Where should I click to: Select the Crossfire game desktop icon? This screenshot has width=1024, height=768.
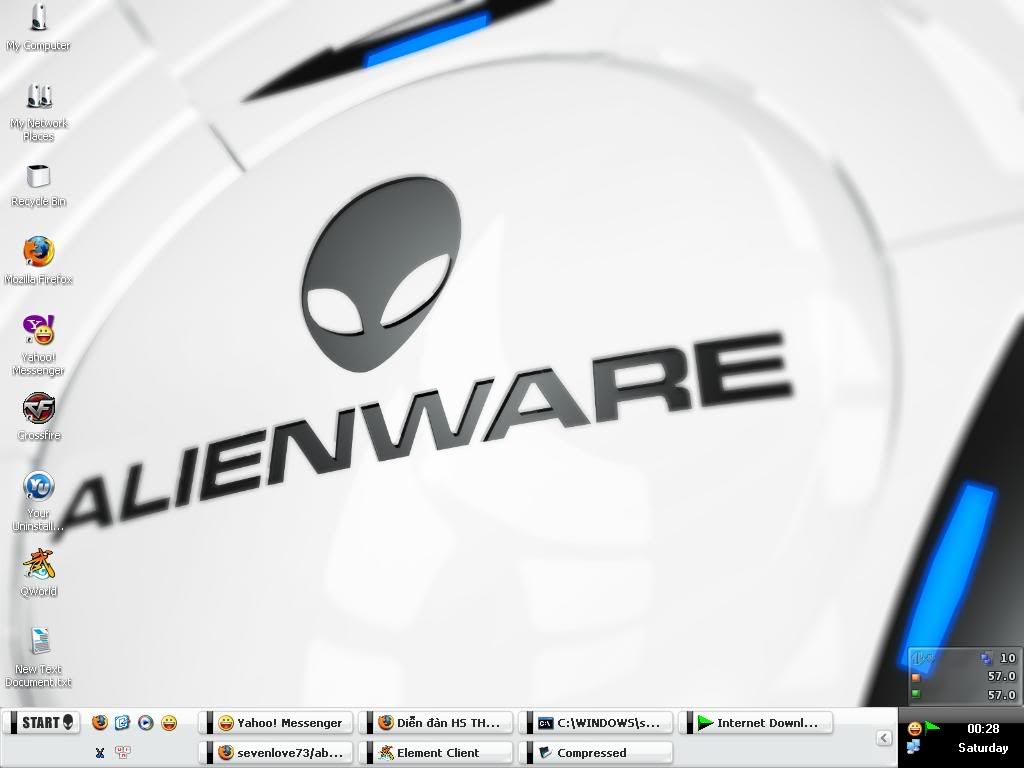pos(39,416)
